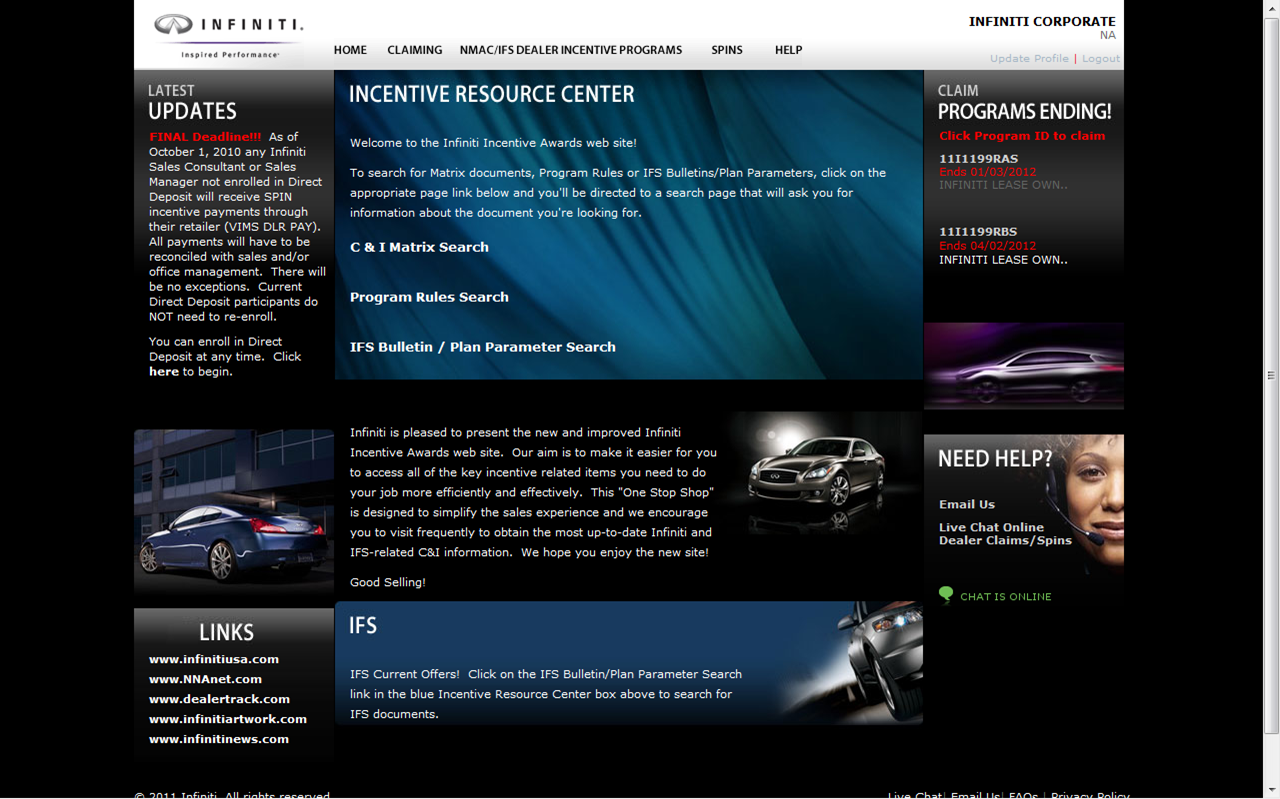Open IFS Bulletin / Plan Parameter Search
1280x799 pixels.
[482, 347]
